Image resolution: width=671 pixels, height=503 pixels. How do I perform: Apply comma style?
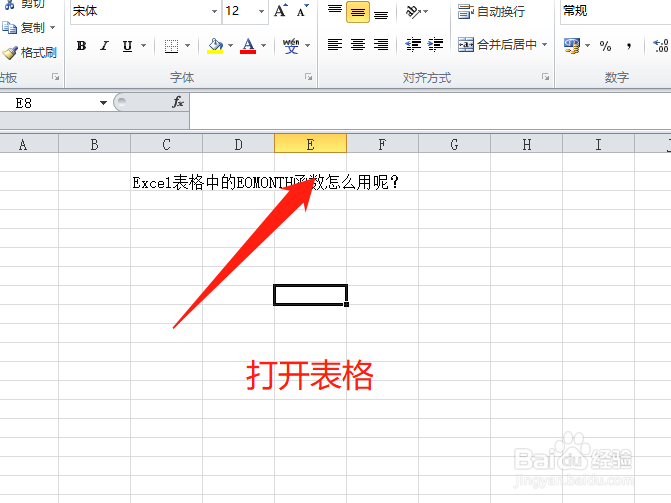(x=629, y=45)
